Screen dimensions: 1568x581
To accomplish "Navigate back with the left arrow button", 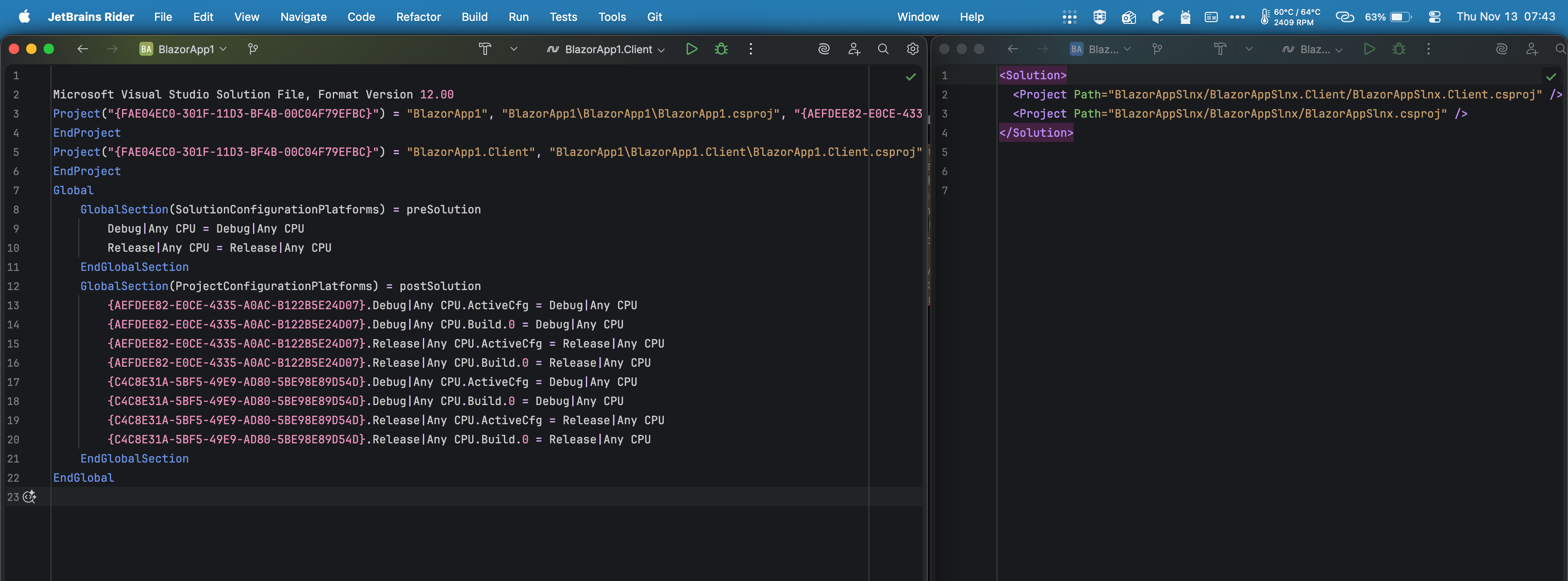I will pos(83,49).
